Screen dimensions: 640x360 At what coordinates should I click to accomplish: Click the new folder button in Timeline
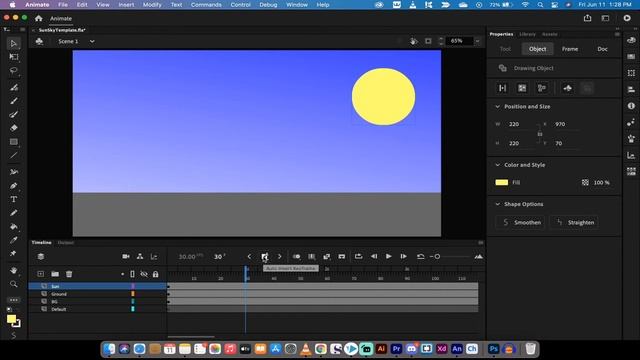[x=55, y=274]
